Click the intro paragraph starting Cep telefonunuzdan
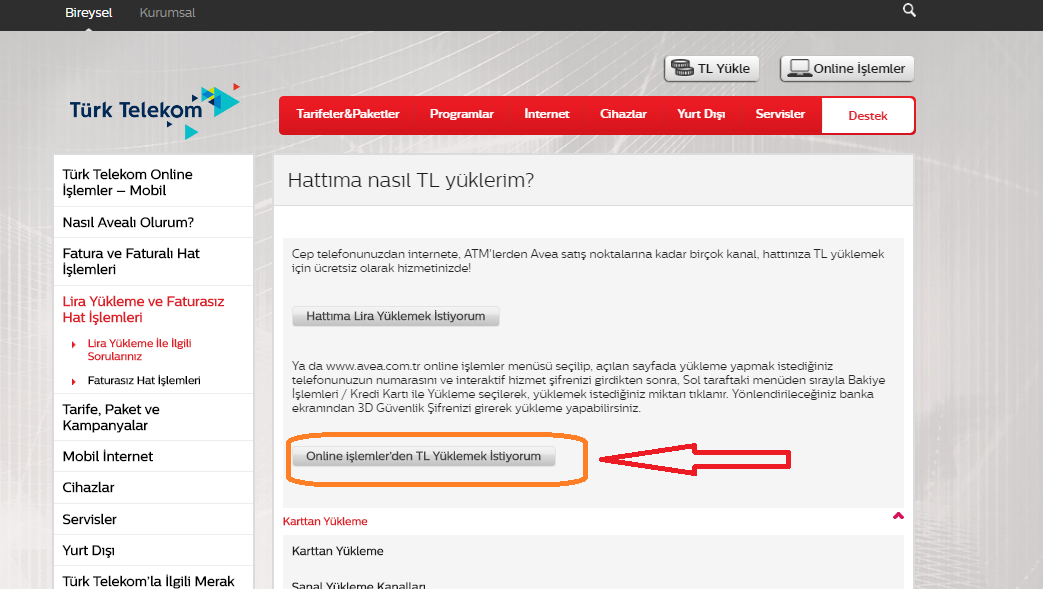Screen dimensions: 1043x589 pyautogui.click(x=588, y=261)
